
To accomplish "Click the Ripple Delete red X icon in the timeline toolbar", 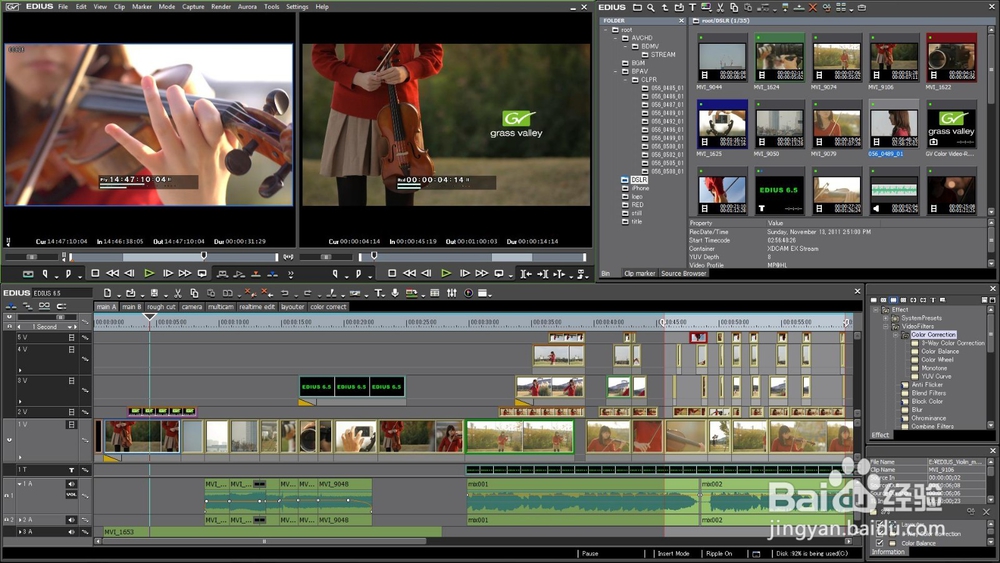I will (x=266, y=293).
